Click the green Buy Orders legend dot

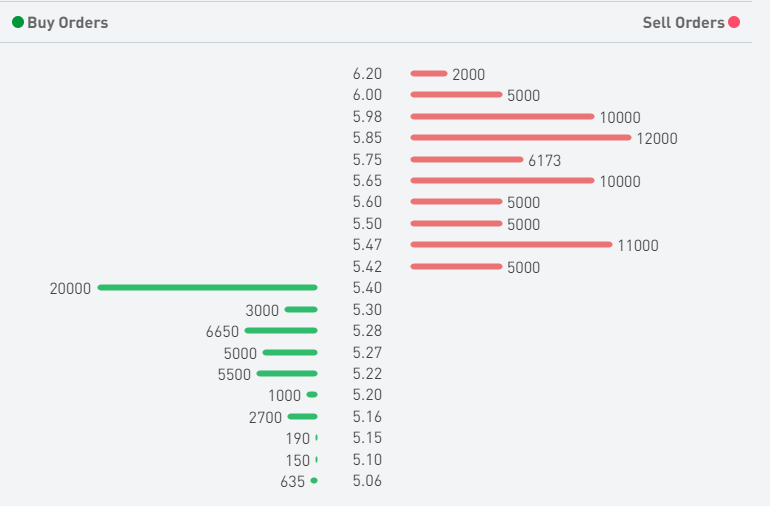click(x=18, y=22)
